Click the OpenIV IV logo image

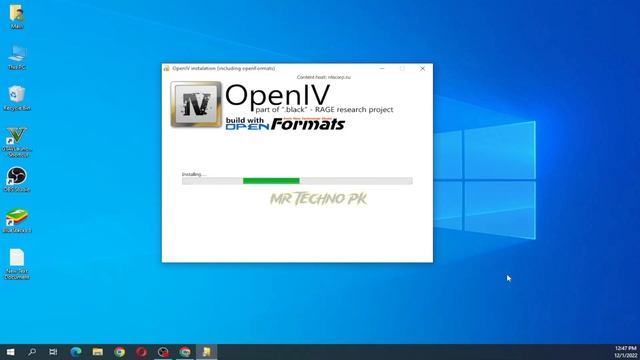(196, 104)
